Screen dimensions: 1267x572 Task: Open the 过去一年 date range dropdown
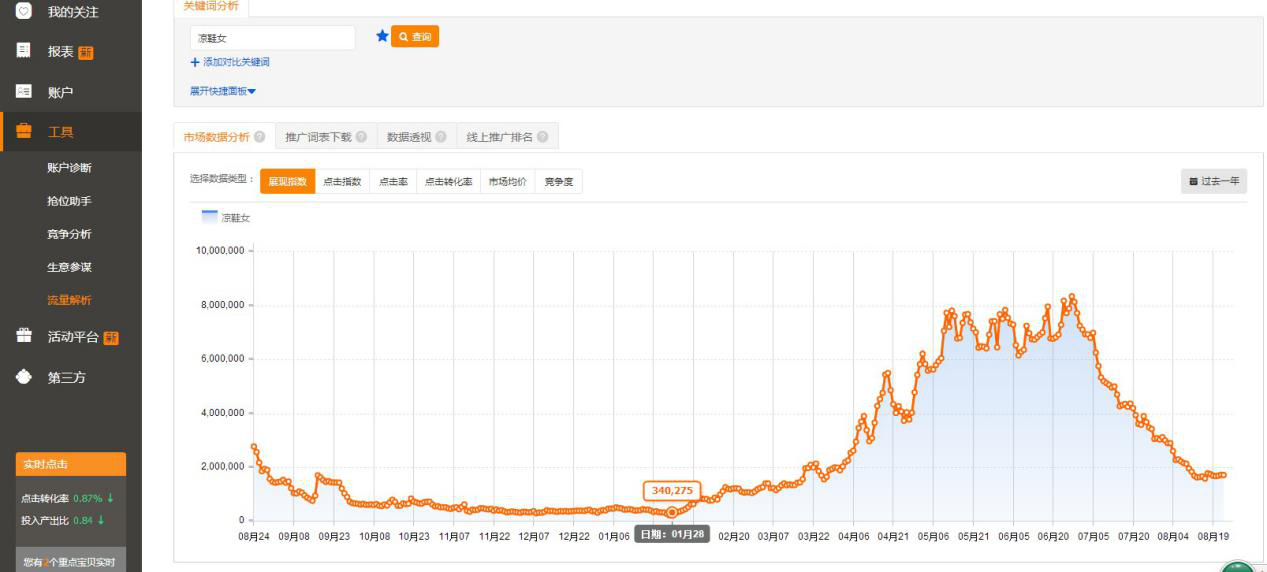(x=1214, y=182)
